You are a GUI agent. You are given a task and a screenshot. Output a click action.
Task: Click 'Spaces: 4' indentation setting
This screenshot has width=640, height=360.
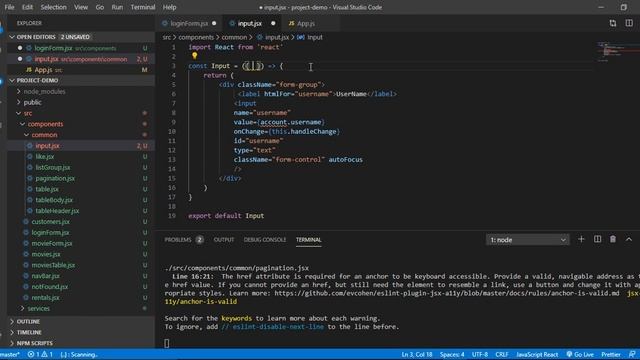tap(452, 354)
